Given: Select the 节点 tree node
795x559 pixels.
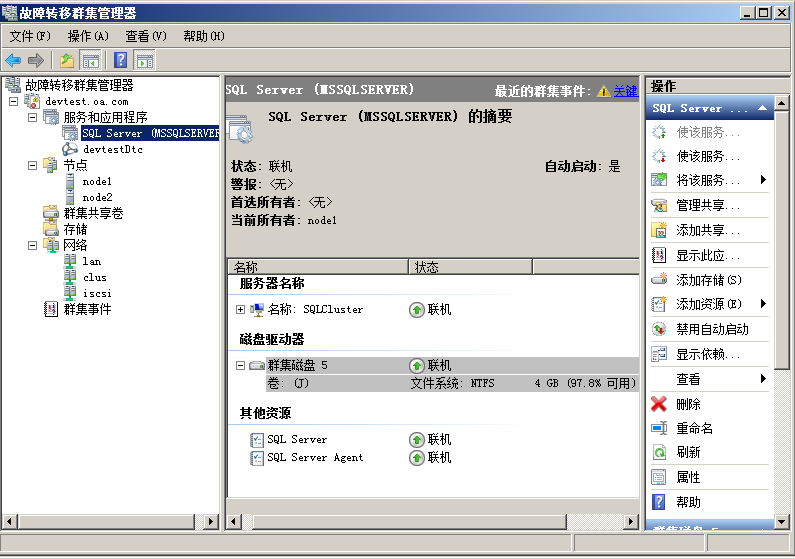Looking at the screenshot, I should (x=75, y=165).
